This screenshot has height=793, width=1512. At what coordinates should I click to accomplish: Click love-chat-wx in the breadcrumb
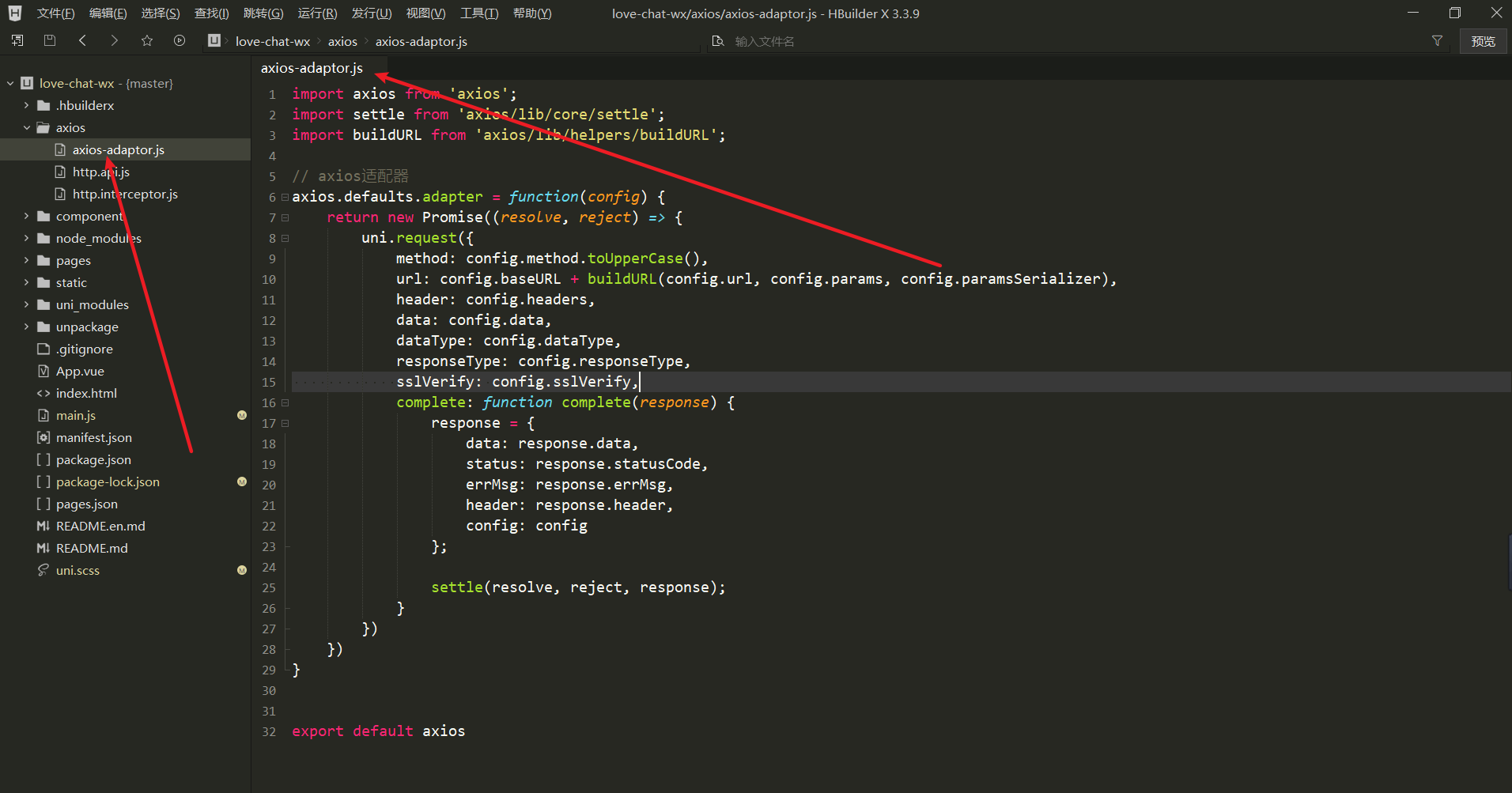(x=273, y=41)
